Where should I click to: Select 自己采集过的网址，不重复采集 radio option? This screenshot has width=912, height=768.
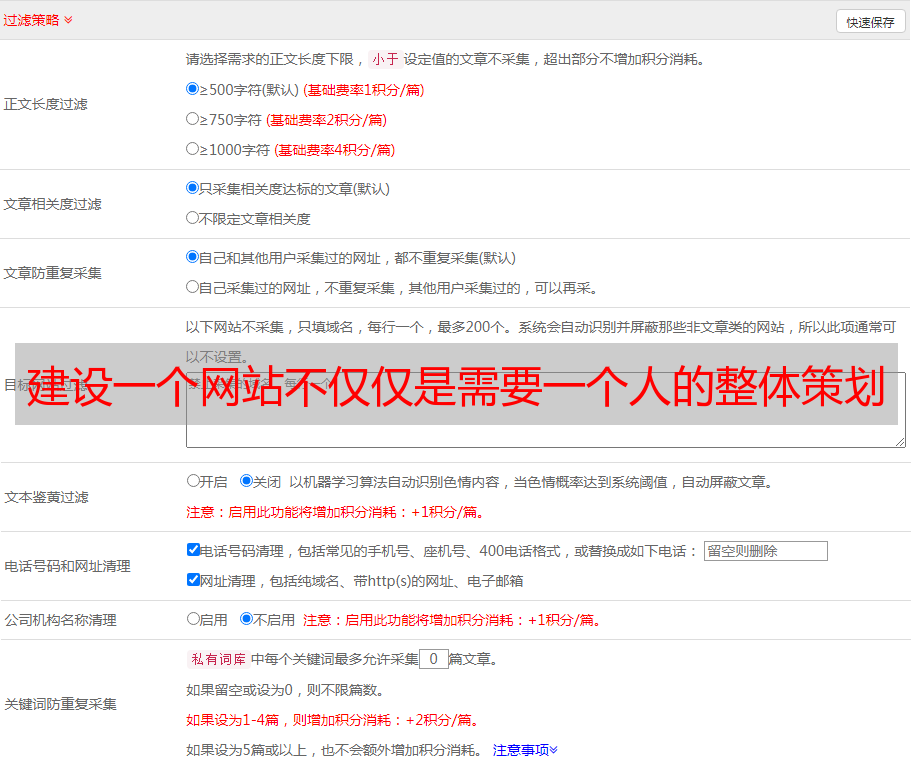pyautogui.click(x=192, y=287)
